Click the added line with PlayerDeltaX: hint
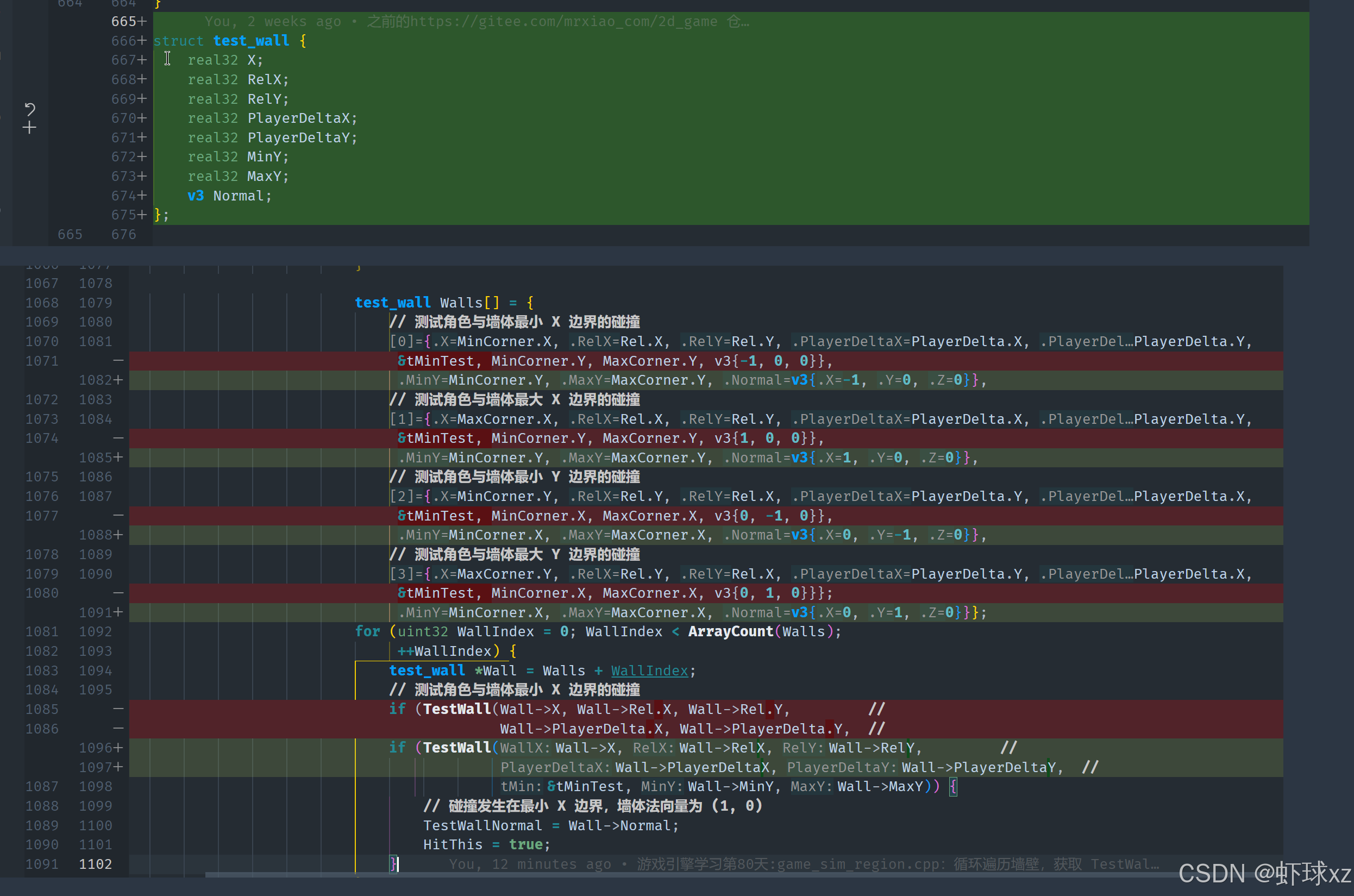Viewport: 1354px width, 896px height. coord(800,767)
